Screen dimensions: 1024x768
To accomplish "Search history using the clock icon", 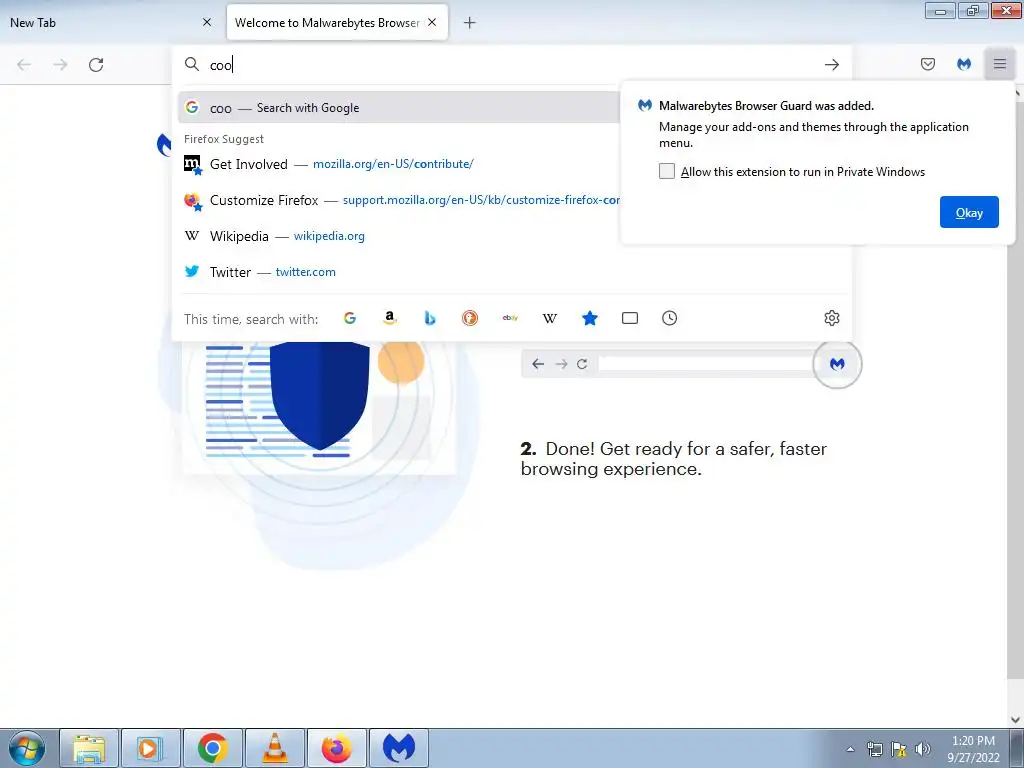I will (x=669, y=318).
